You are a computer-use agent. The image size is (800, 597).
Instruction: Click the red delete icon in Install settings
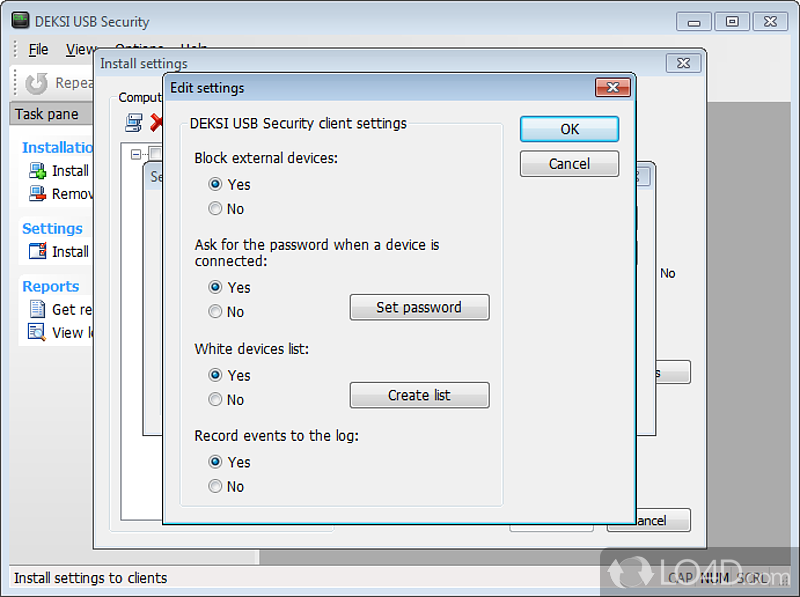coord(156,123)
